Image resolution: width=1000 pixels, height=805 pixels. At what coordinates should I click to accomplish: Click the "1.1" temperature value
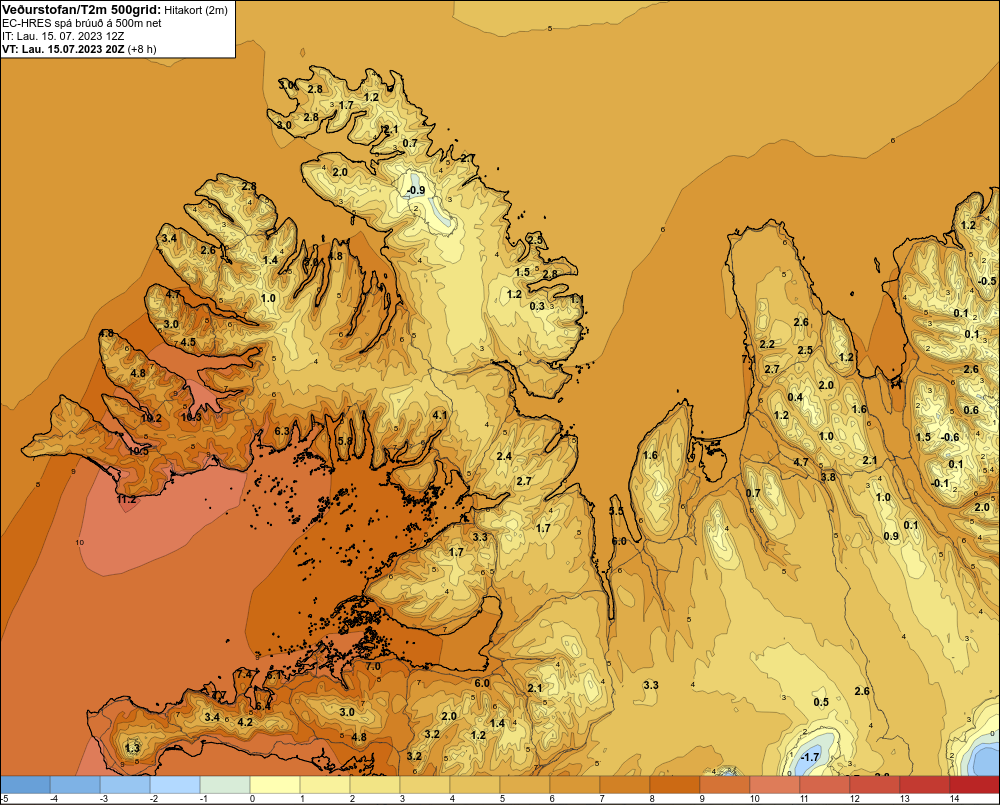click(577, 299)
